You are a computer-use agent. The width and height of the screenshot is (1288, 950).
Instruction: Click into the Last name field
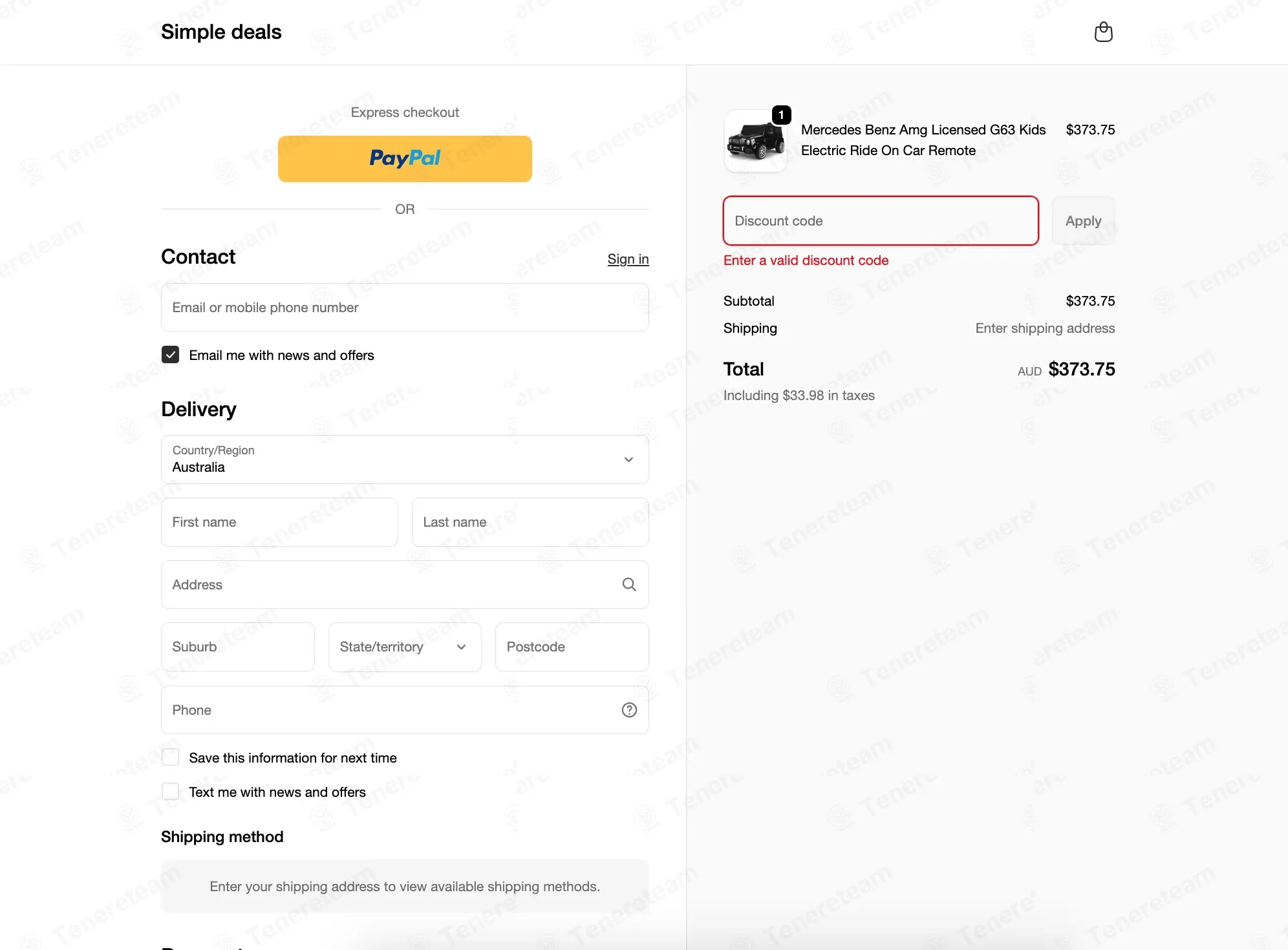530,522
